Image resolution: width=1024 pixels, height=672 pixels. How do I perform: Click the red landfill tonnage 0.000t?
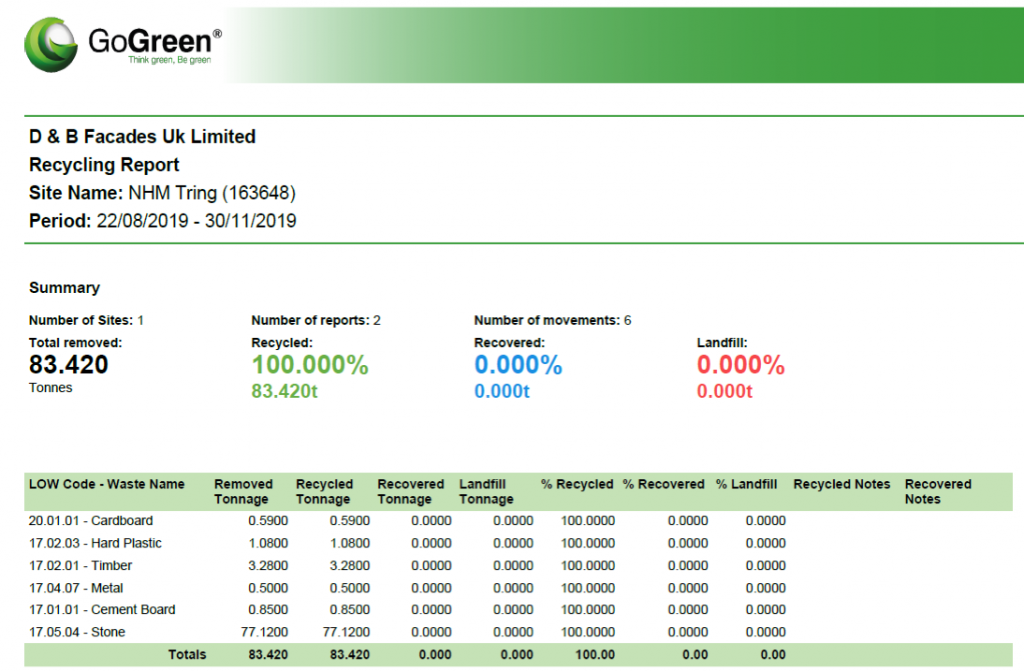[x=724, y=391]
